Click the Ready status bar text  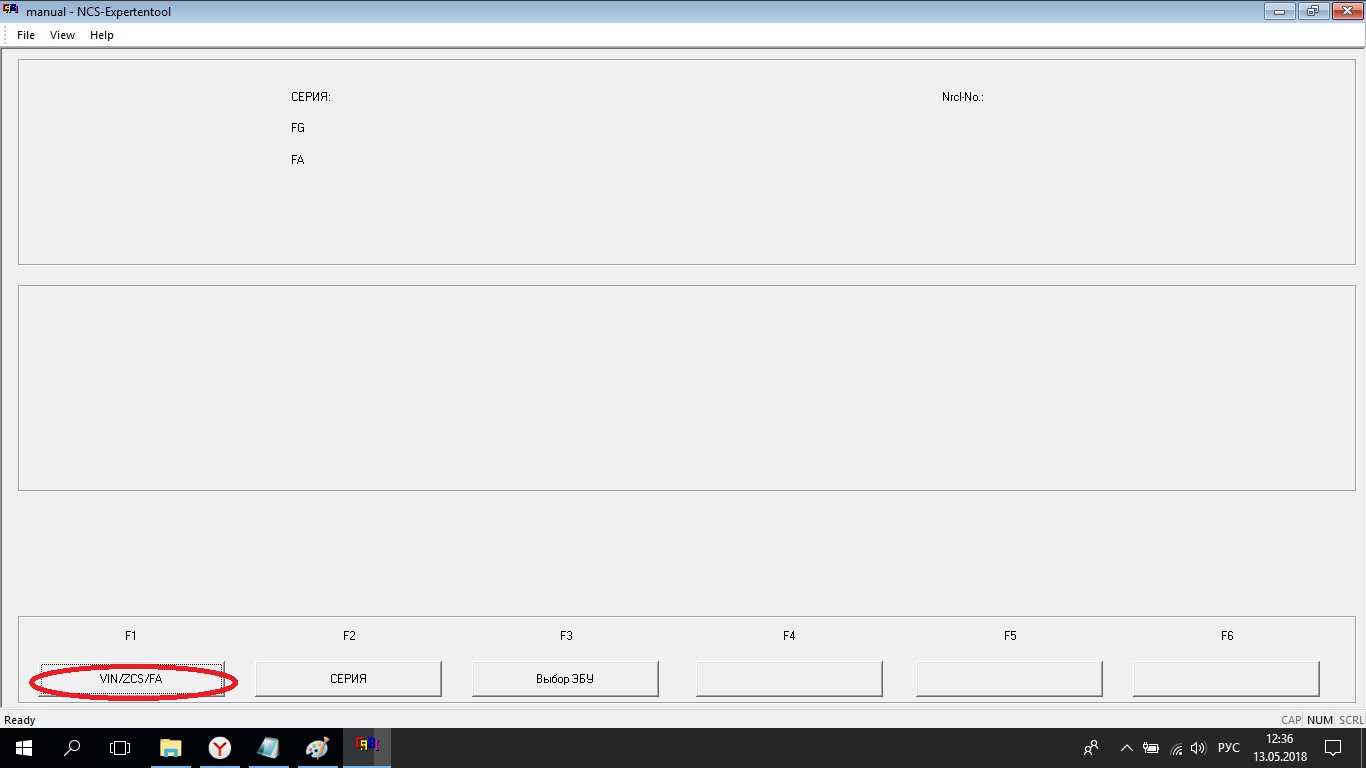point(20,720)
